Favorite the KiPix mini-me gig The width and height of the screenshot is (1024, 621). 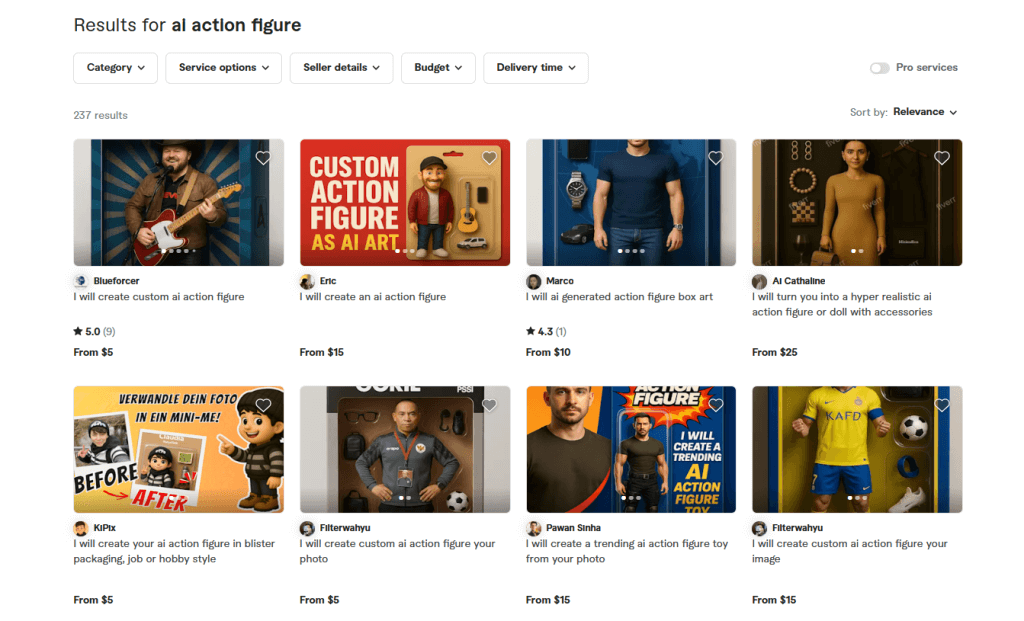point(263,405)
